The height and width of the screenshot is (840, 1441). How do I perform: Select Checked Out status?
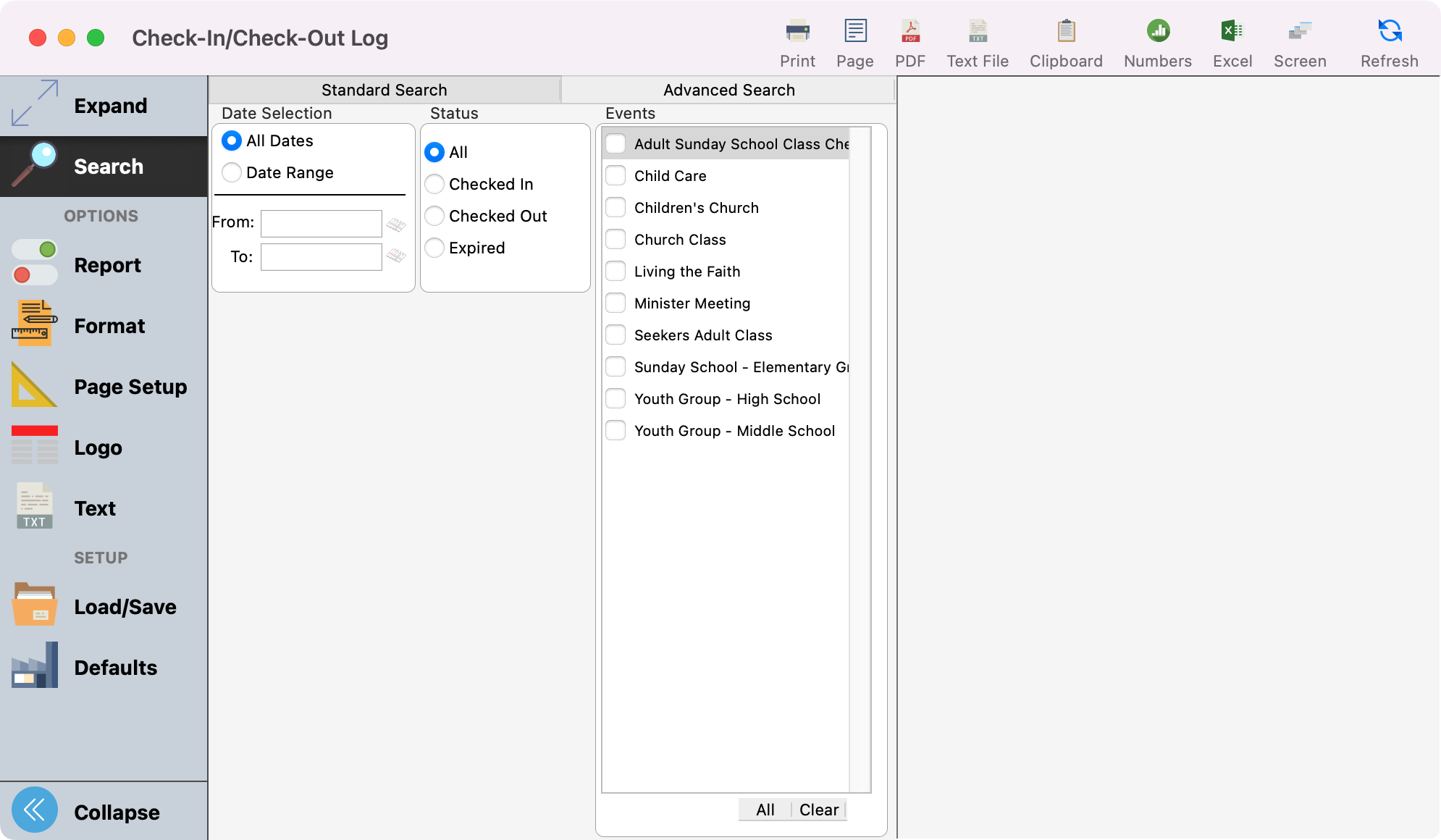point(434,216)
